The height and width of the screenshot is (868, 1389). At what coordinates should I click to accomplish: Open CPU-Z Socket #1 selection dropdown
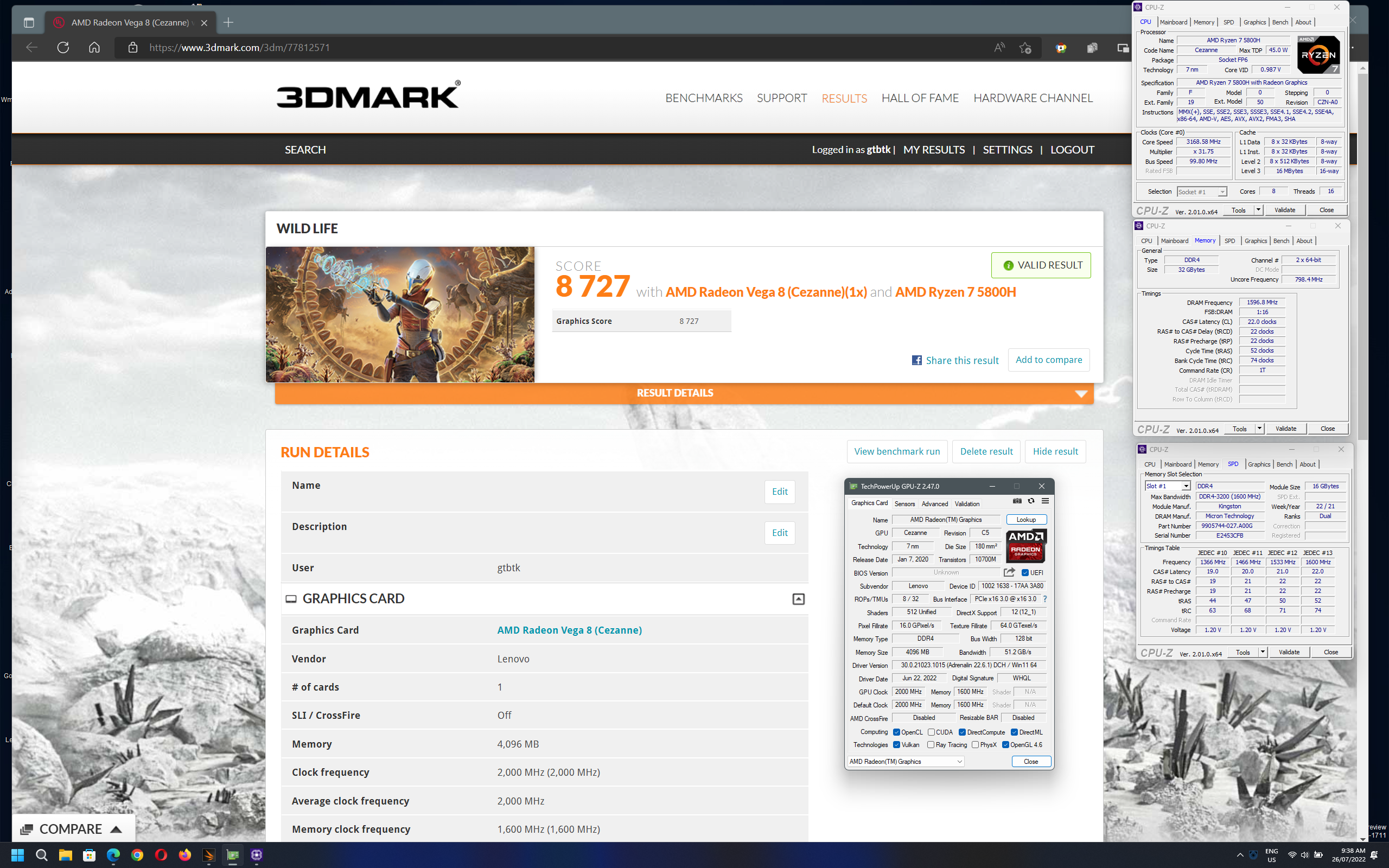tap(1201, 192)
